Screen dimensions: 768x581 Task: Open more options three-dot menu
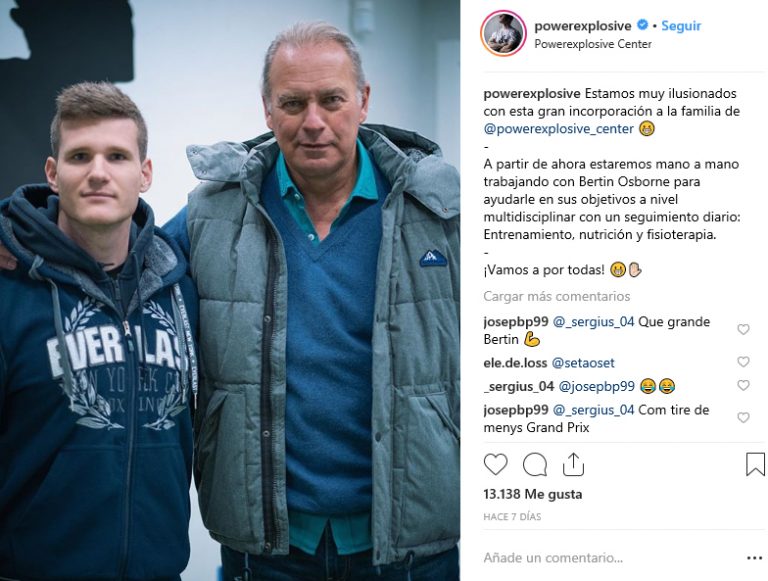click(754, 558)
